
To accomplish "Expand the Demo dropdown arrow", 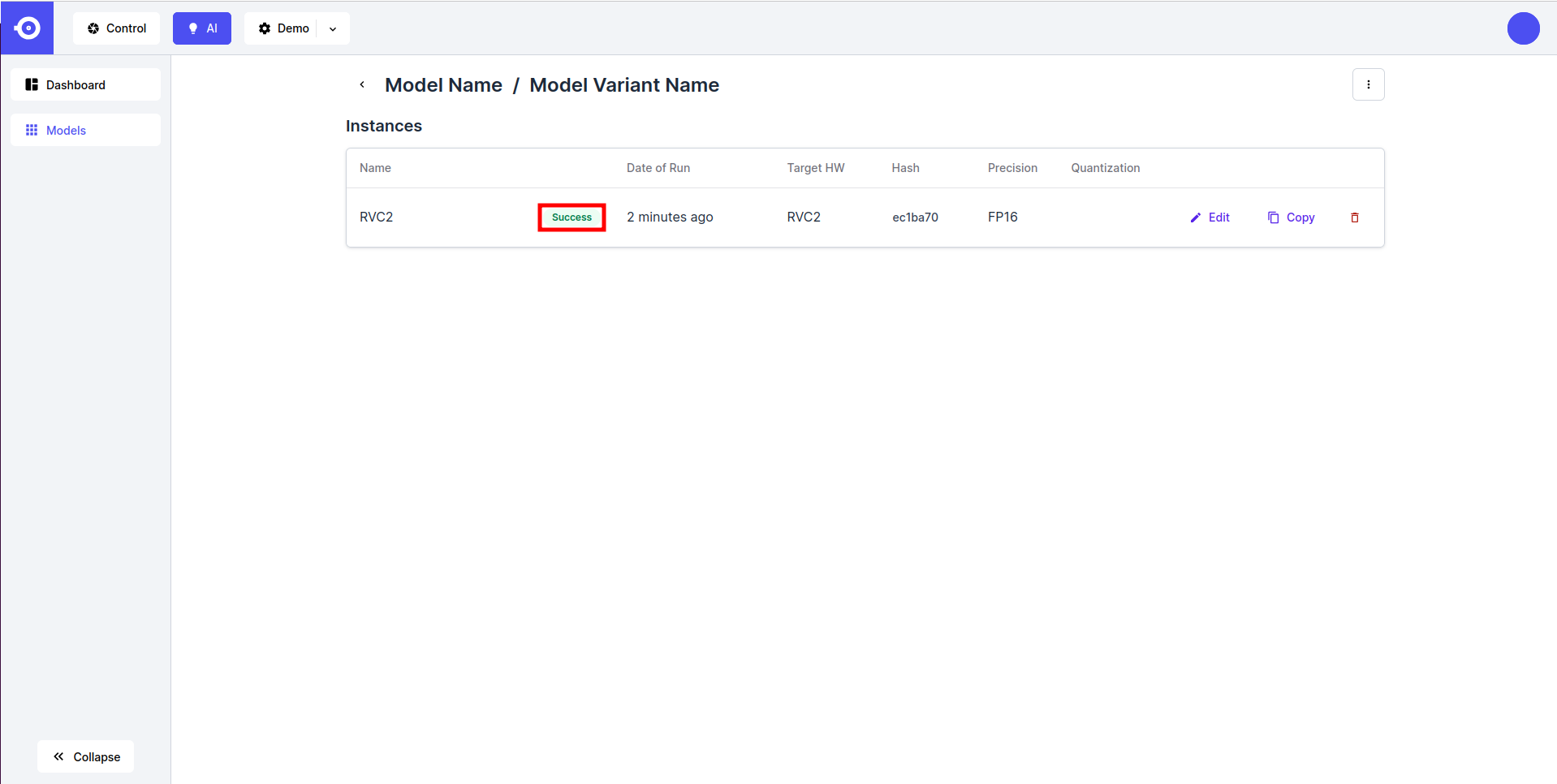I will tap(333, 29).
